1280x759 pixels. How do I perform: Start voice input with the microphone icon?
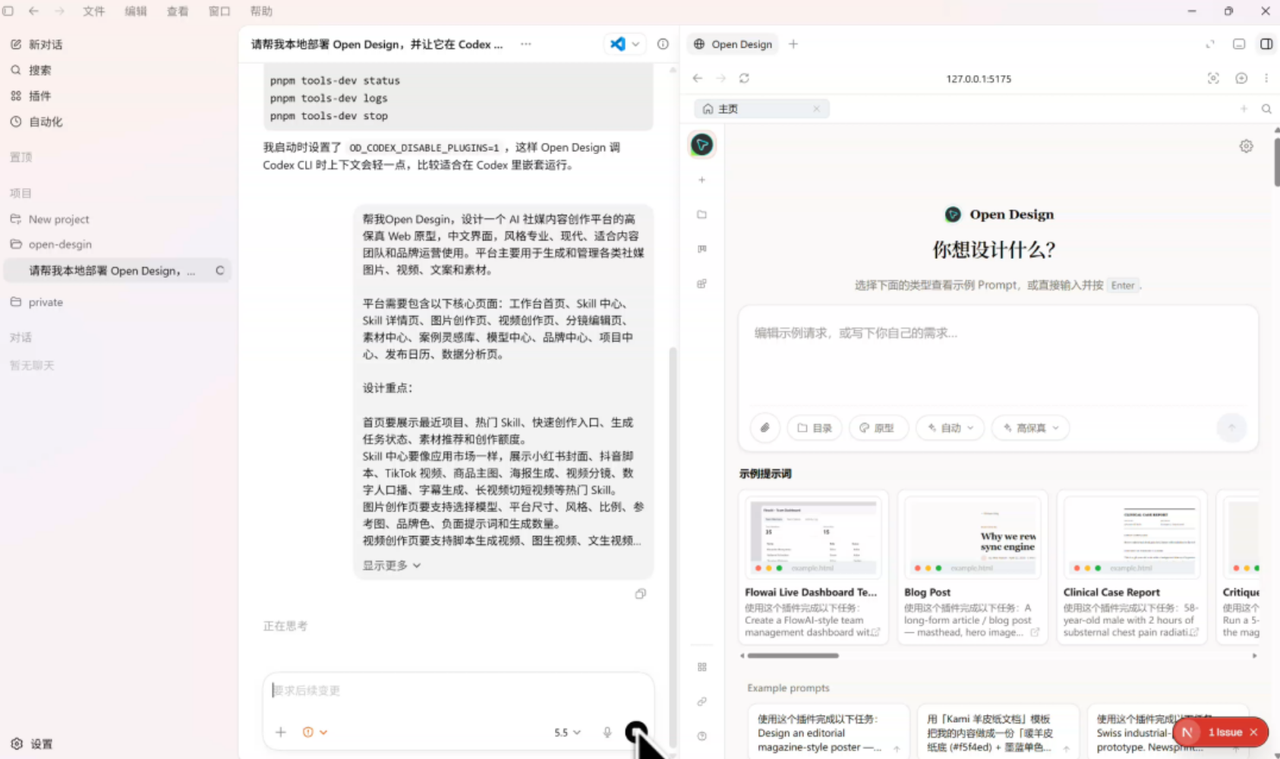coord(607,733)
